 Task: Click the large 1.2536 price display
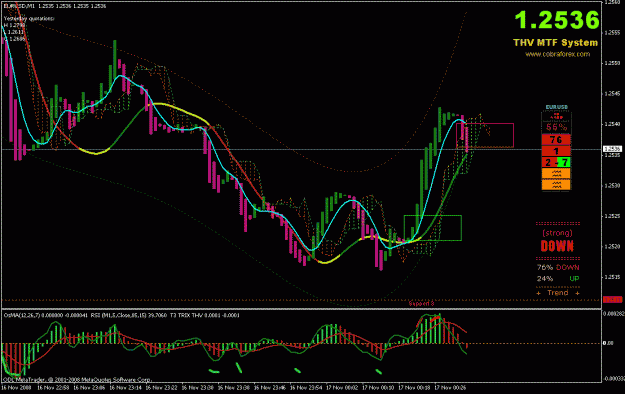pyautogui.click(x=557, y=20)
